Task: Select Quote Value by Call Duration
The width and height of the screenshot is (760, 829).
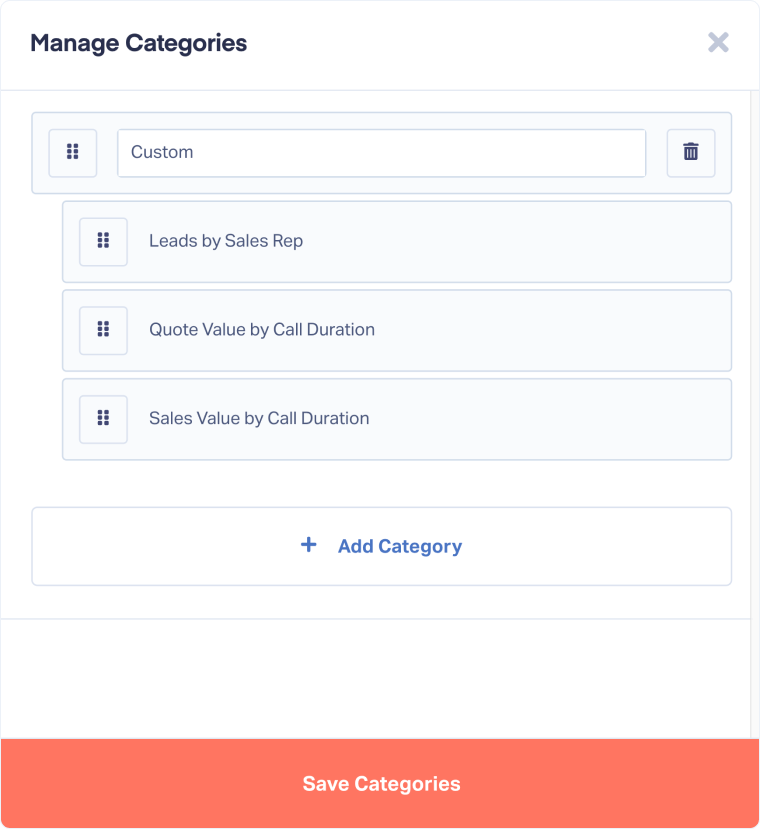Action: (x=396, y=330)
